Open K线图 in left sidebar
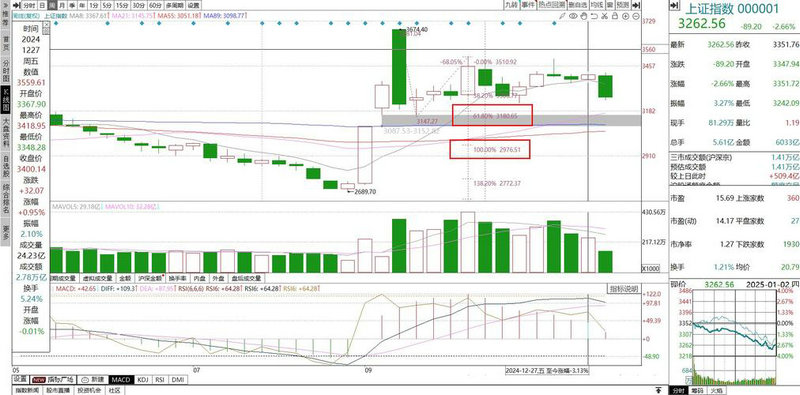Viewport: 800px width, 395px height. click(x=6, y=99)
